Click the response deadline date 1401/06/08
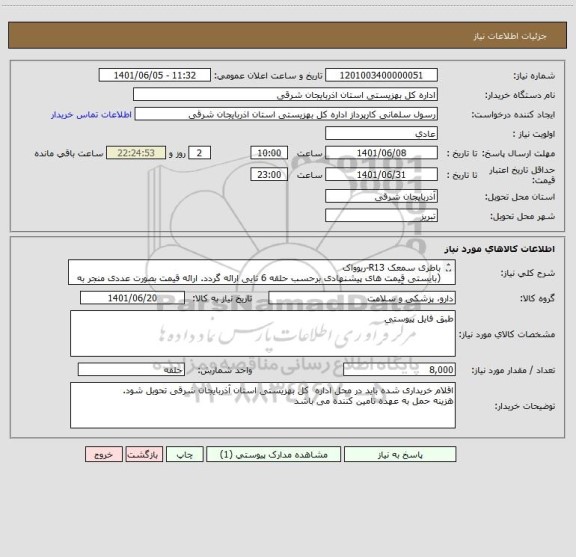 [381, 153]
